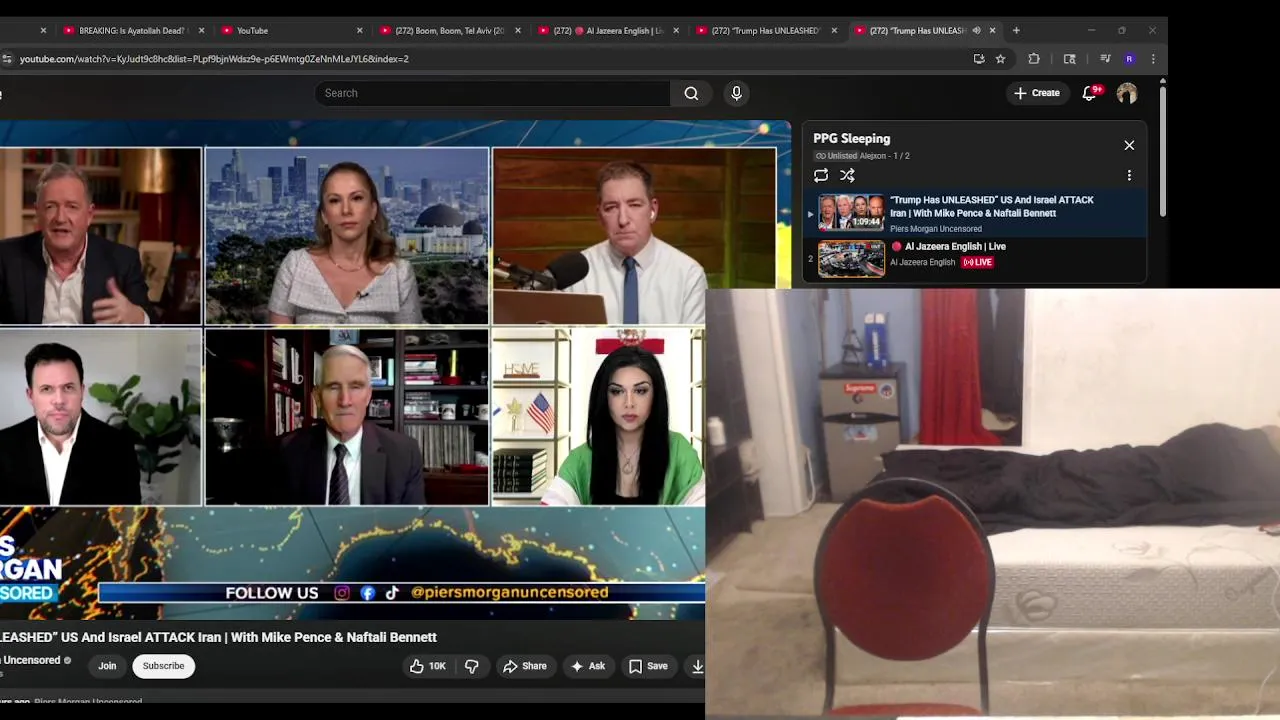Screen dimensions: 1280x720
Task: Open the Trump Has UNLEASHED playlist thumbnail
Action: (851, 212)
